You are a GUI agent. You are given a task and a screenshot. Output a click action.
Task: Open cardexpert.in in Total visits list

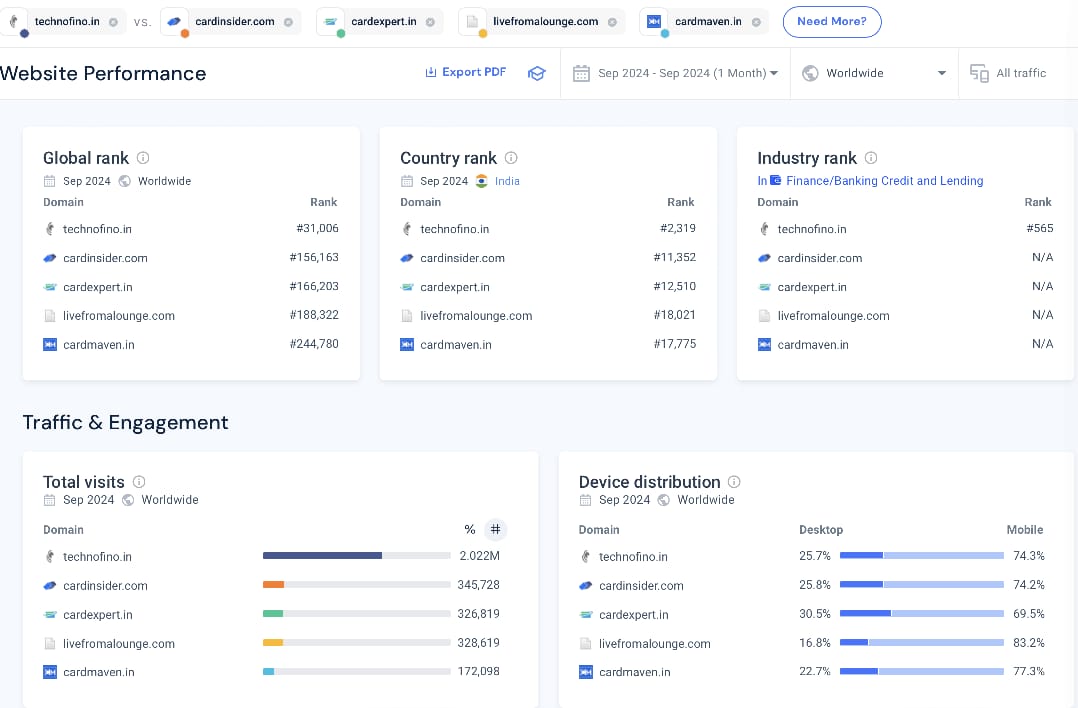pyautogui.click(x=98, y=615)
